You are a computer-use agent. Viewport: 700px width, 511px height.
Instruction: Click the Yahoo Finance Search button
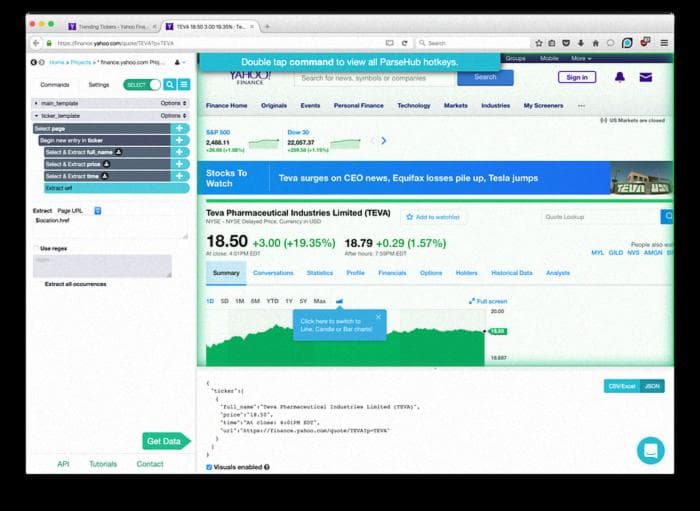pos(485,77)
